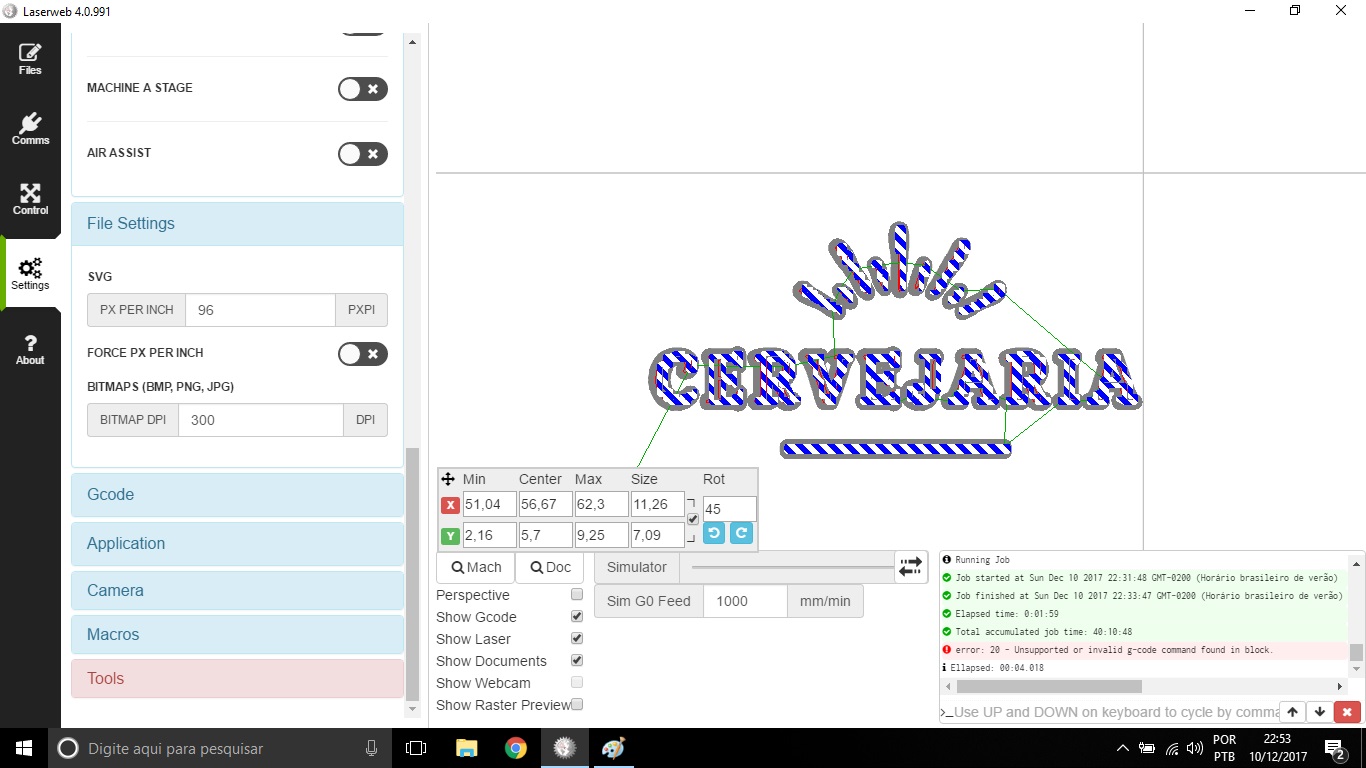
Task: Click the Y Max value field
Action: point(601,535)
